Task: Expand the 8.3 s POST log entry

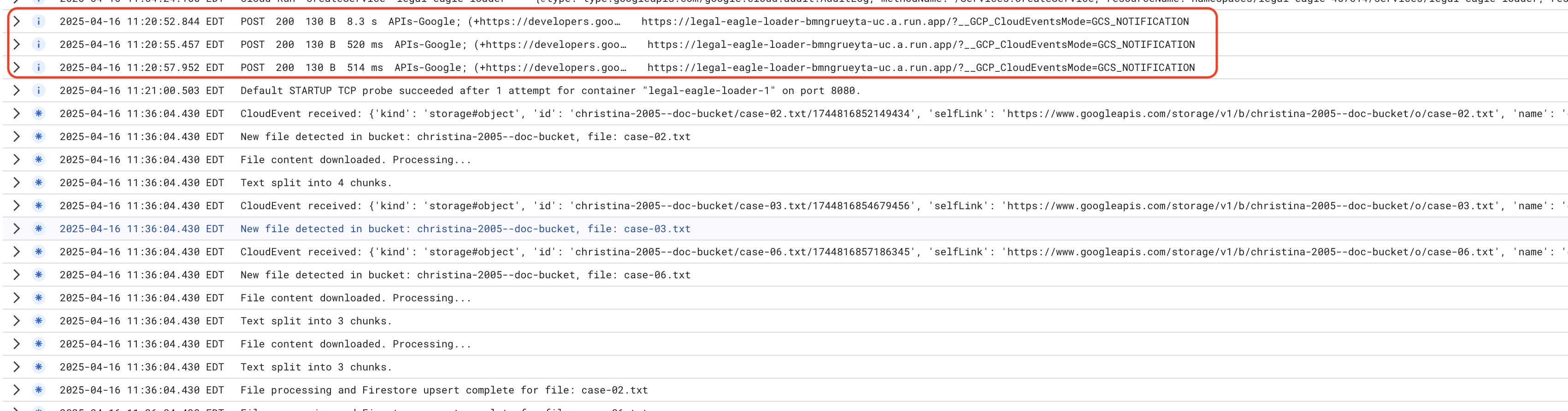Action: click(x=17, y=21)
